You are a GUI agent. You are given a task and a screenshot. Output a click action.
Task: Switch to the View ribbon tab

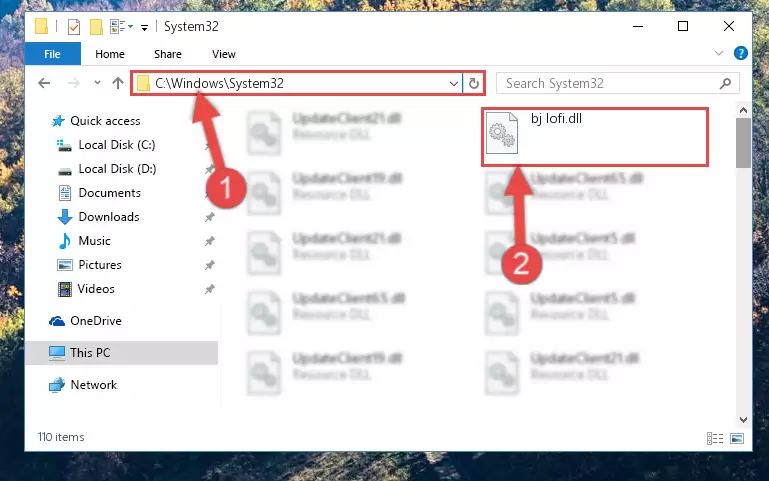coord(224,54)
